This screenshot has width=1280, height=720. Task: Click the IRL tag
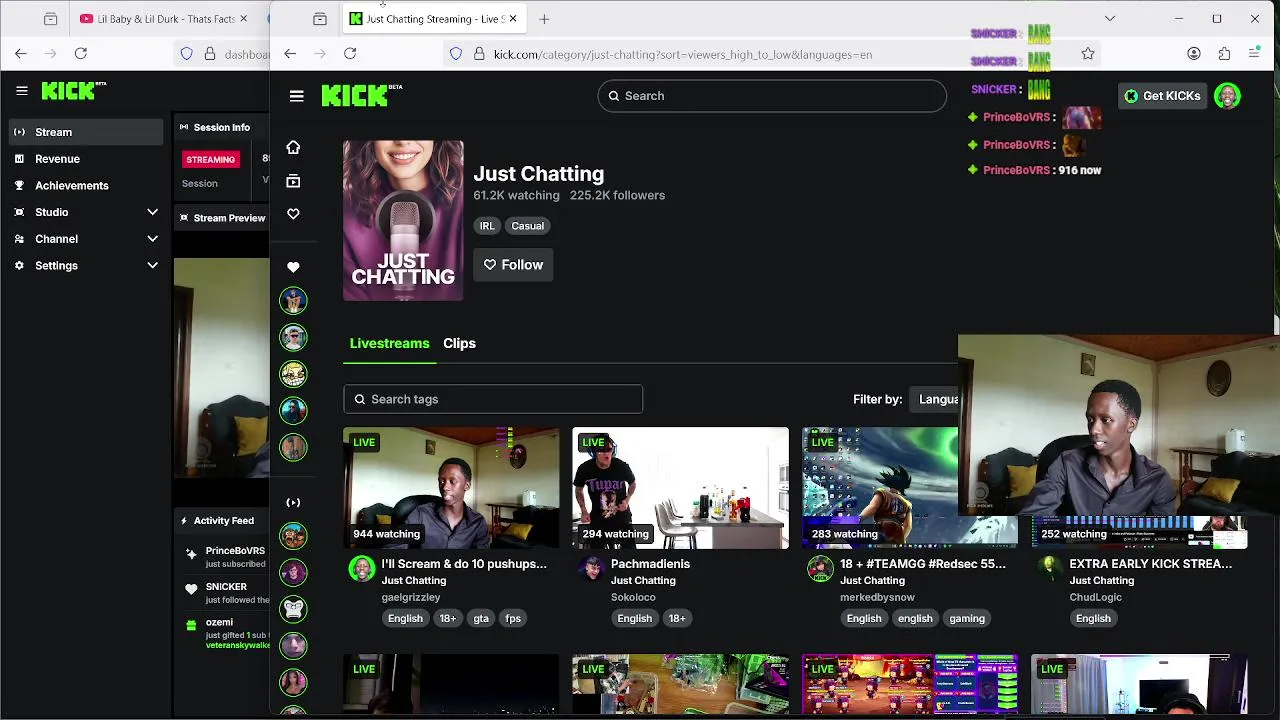[x=487, y=226]
